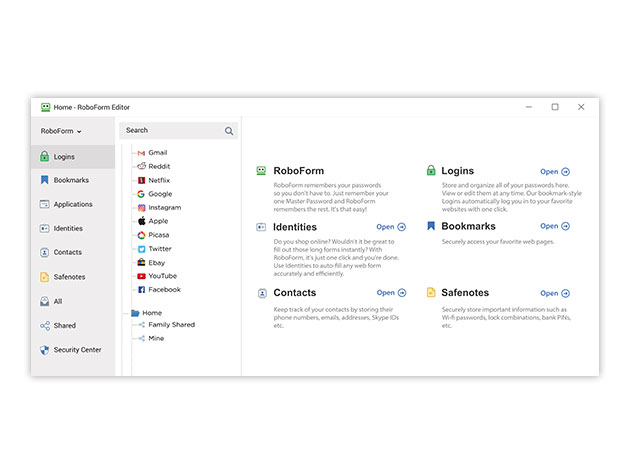Open the Family Shared folder

tap(172, 324)
